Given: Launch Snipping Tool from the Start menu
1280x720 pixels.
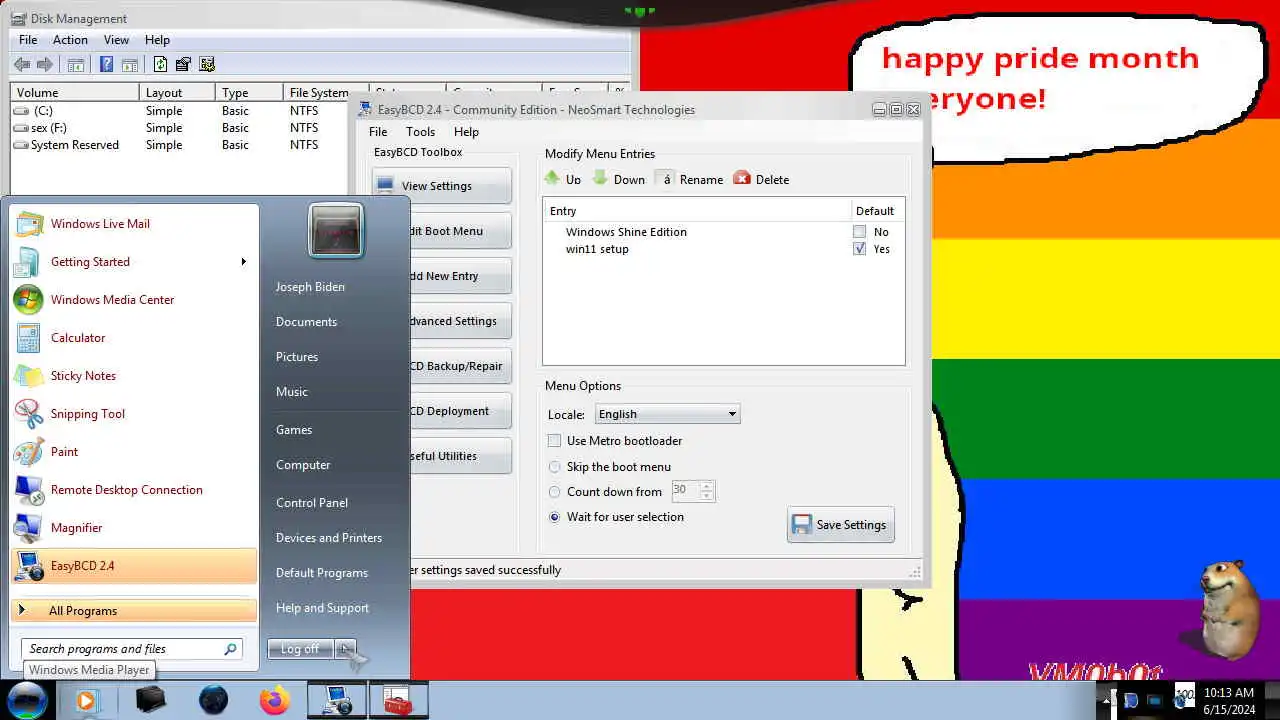Looking at the screenshot, I should (134, 414).
